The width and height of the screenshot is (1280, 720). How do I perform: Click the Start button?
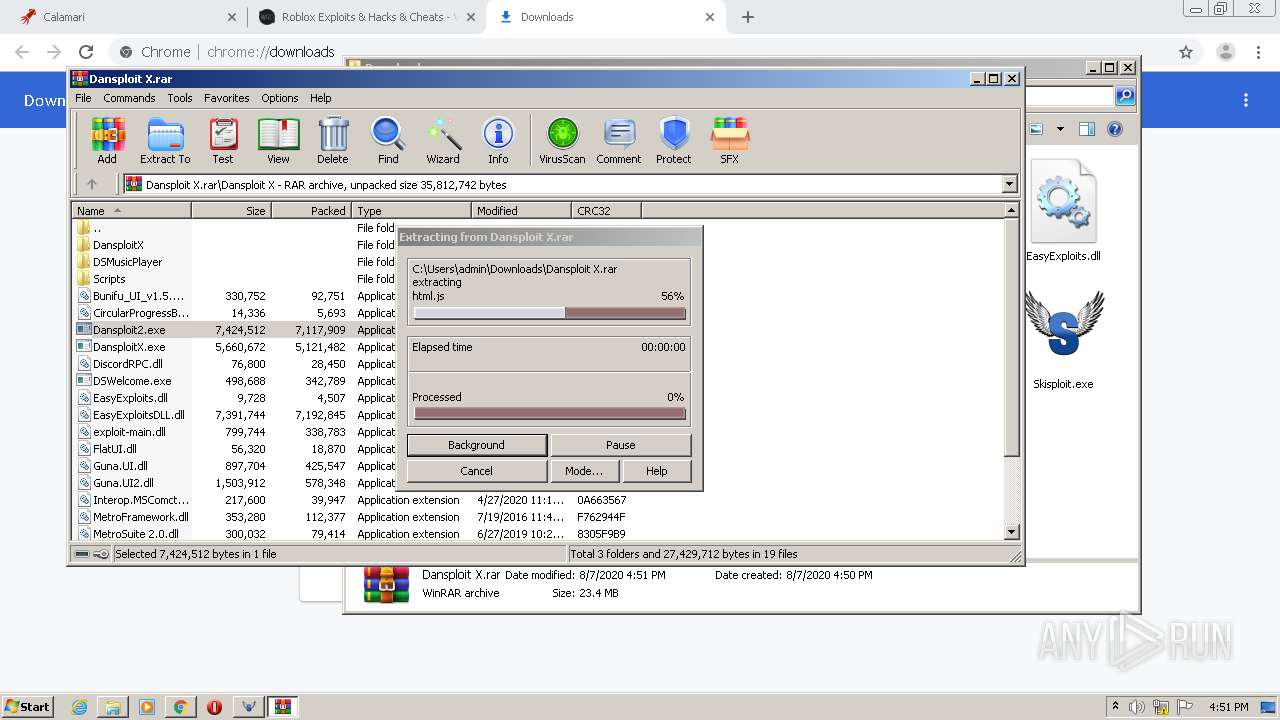pyautogui.click(x=28, y=707)
